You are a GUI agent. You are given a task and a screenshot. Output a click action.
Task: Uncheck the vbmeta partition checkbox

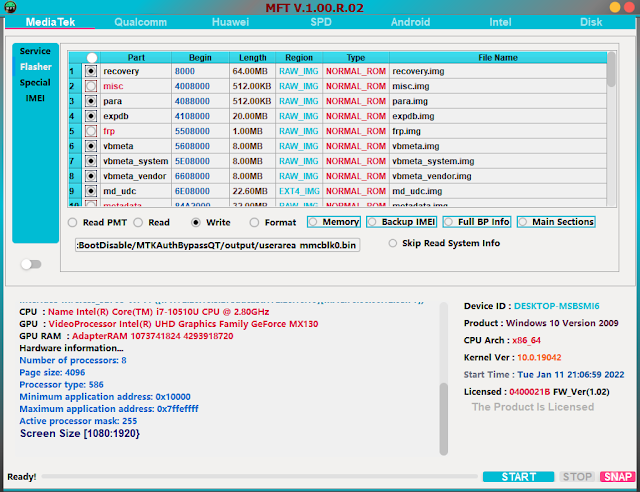91,146
